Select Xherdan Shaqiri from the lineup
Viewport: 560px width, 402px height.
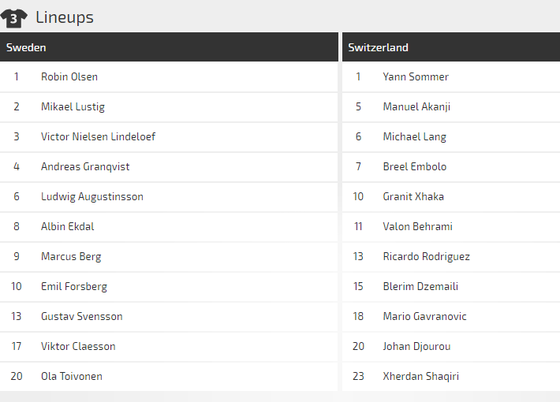point(421,376)
